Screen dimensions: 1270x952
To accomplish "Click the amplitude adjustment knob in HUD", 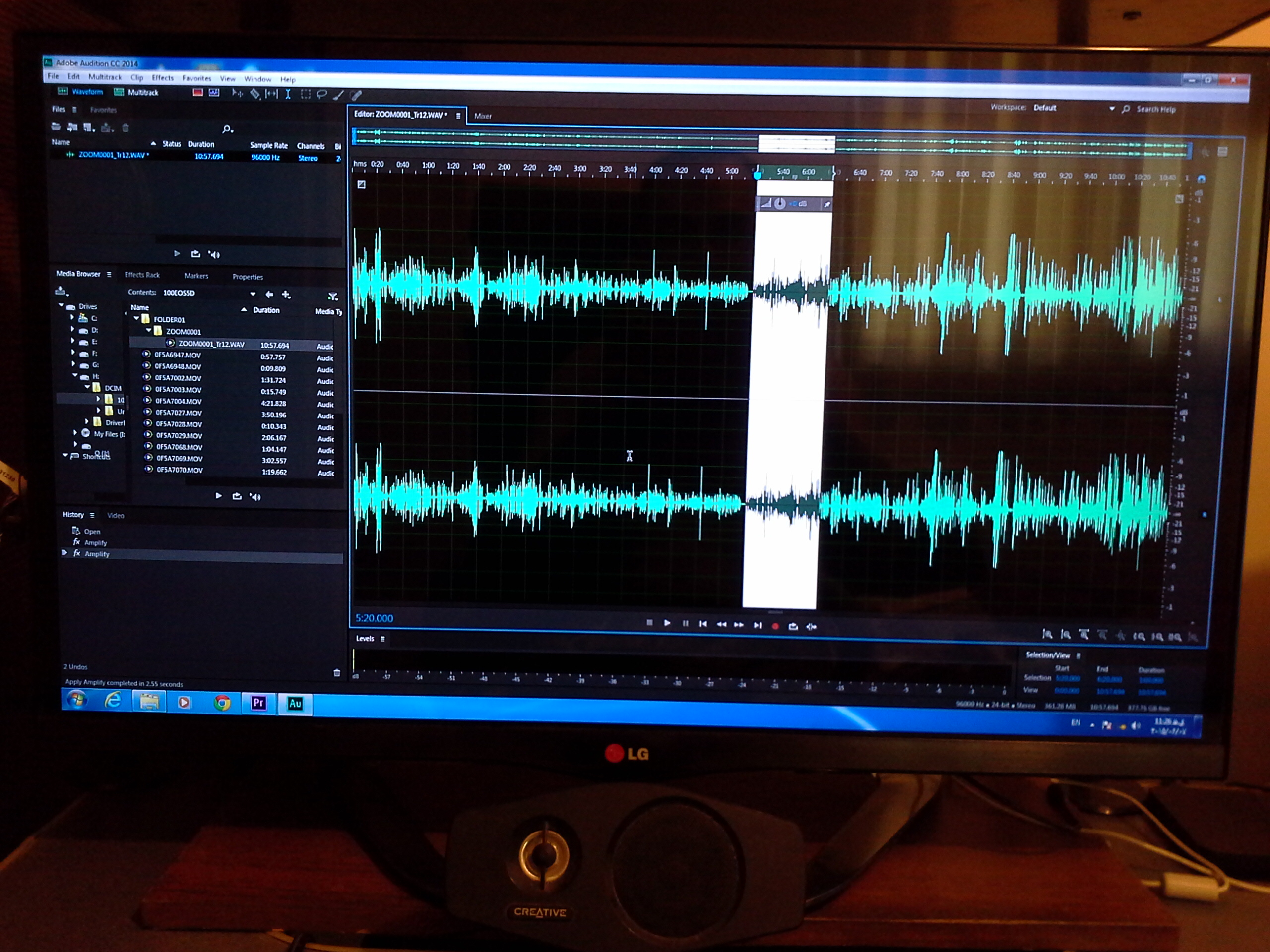I will (x=780, y=204).
